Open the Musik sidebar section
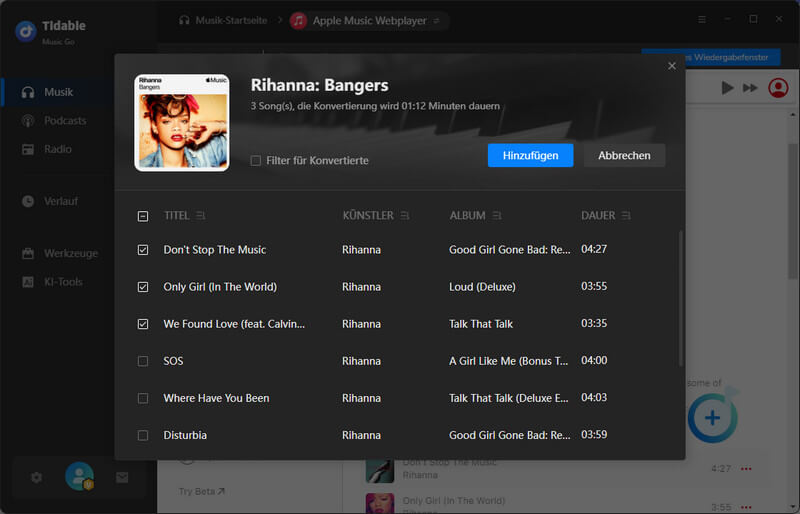This screenshot has height=514, width=800. 57,92
